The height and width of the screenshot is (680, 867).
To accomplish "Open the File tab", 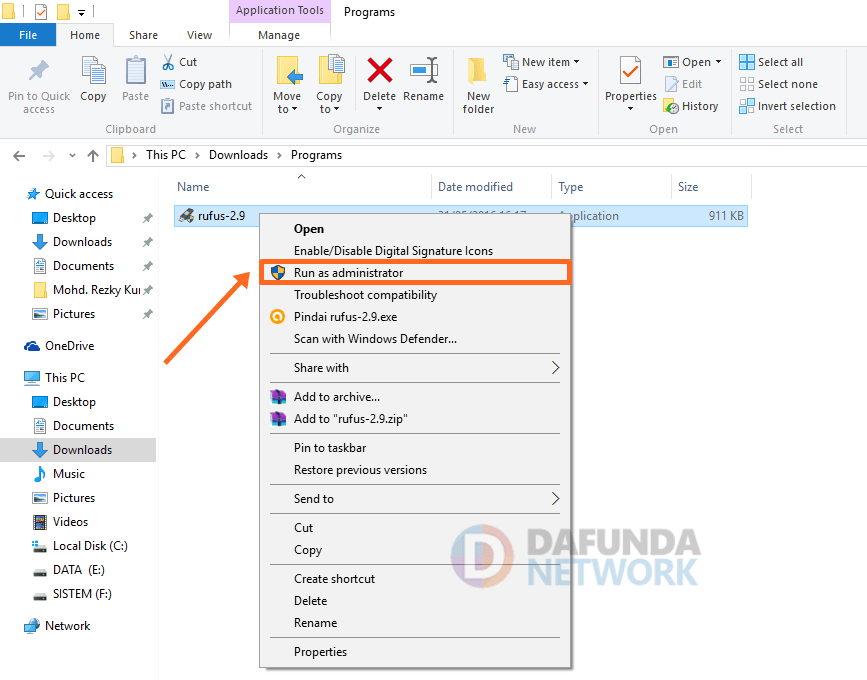I will click(x=28, y=35).
